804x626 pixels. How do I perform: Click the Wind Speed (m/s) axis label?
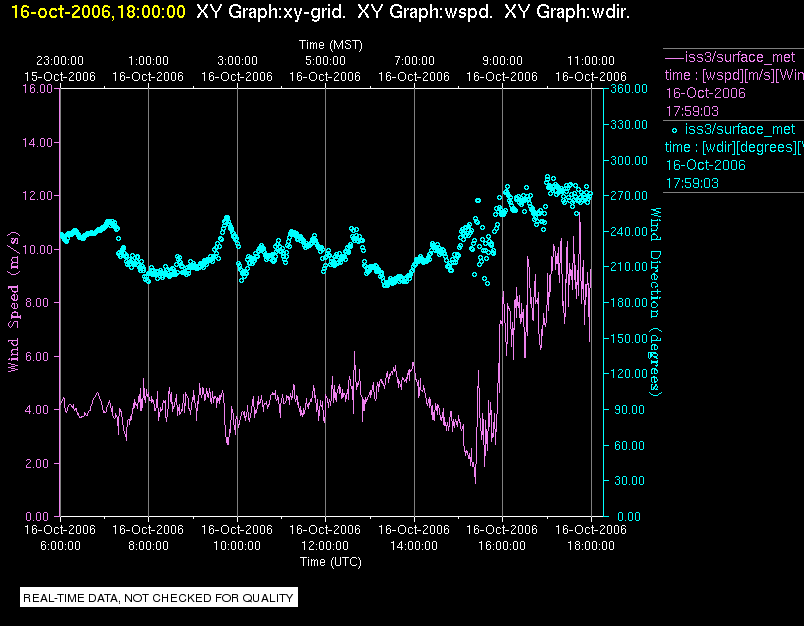tap(14, 302)
